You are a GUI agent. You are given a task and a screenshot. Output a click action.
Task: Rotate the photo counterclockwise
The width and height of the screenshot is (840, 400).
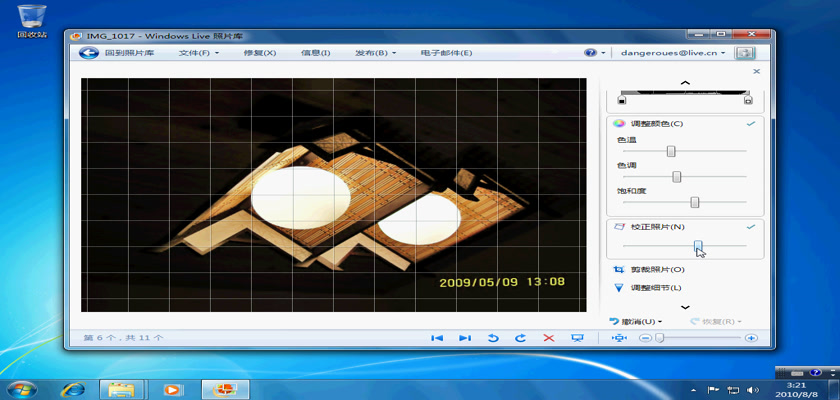[493, 338]
